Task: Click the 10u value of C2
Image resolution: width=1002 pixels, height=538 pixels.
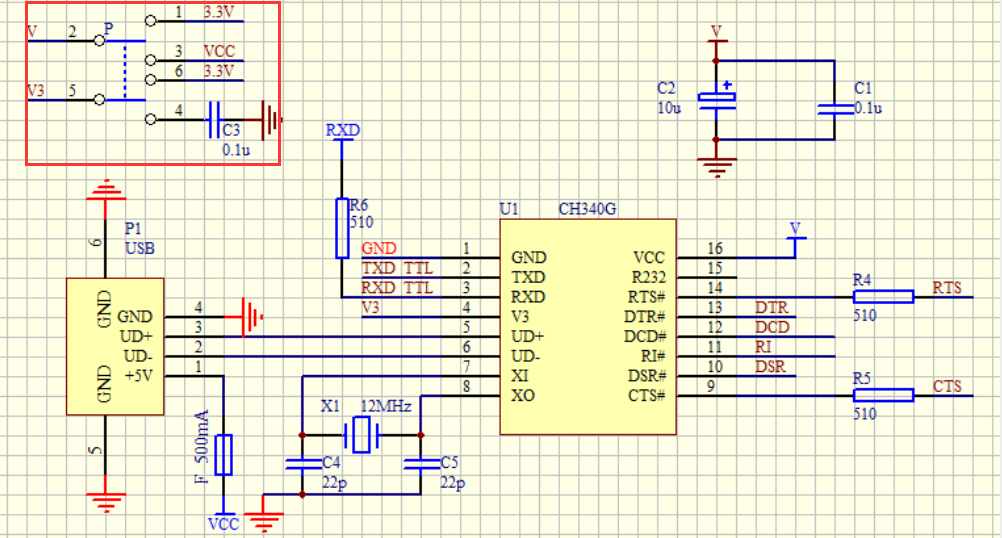Action: pyautogui.click(x=669, y=108)
